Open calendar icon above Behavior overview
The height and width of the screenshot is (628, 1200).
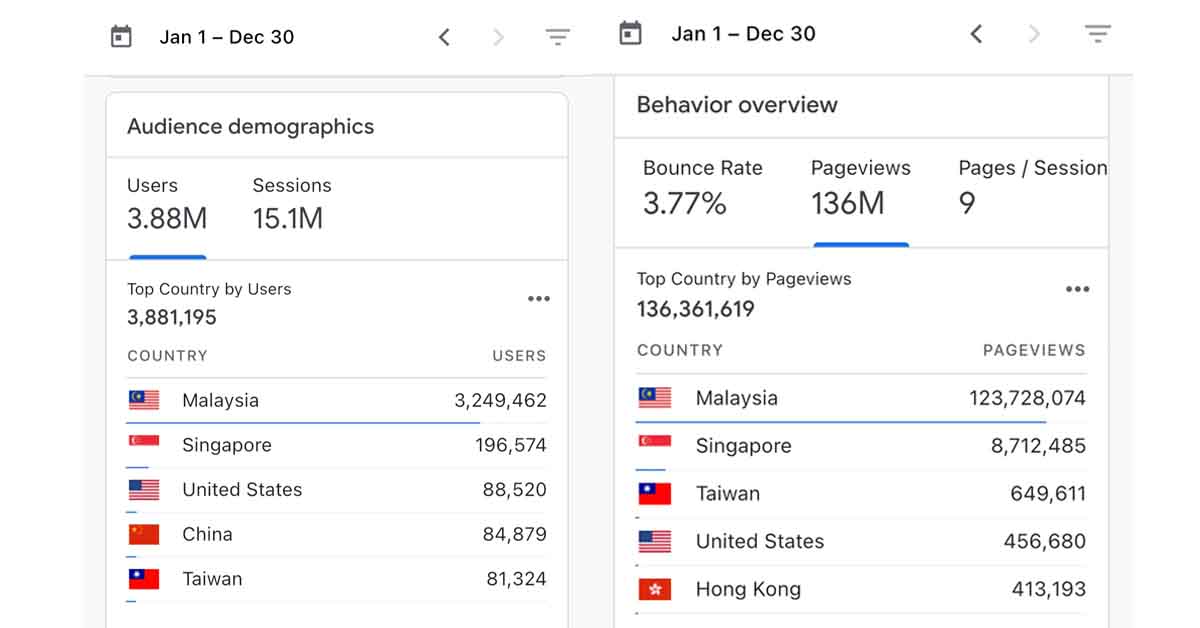(x=630, y=33)
